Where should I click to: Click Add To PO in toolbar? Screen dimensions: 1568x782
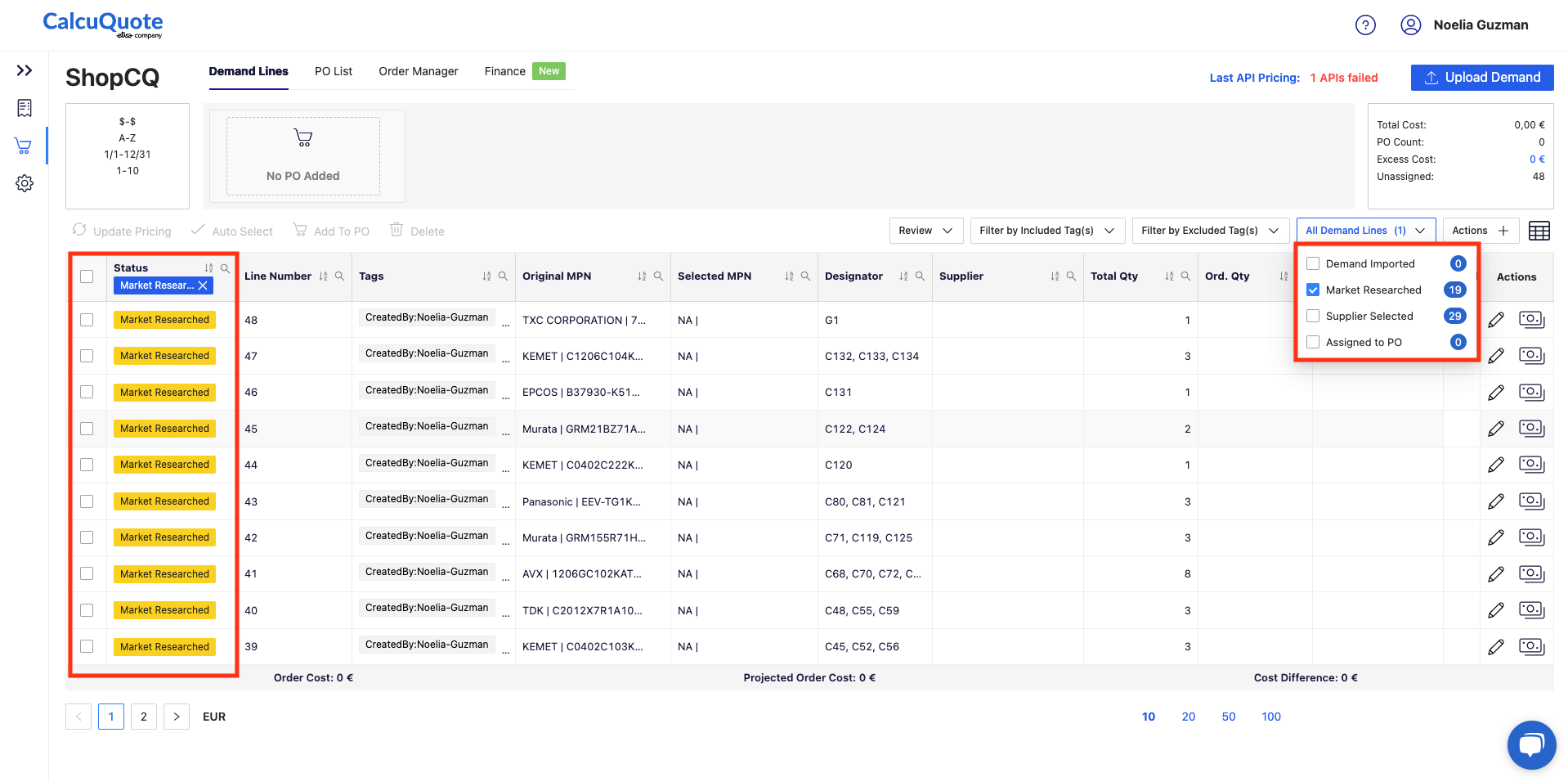tap(331, 231)
